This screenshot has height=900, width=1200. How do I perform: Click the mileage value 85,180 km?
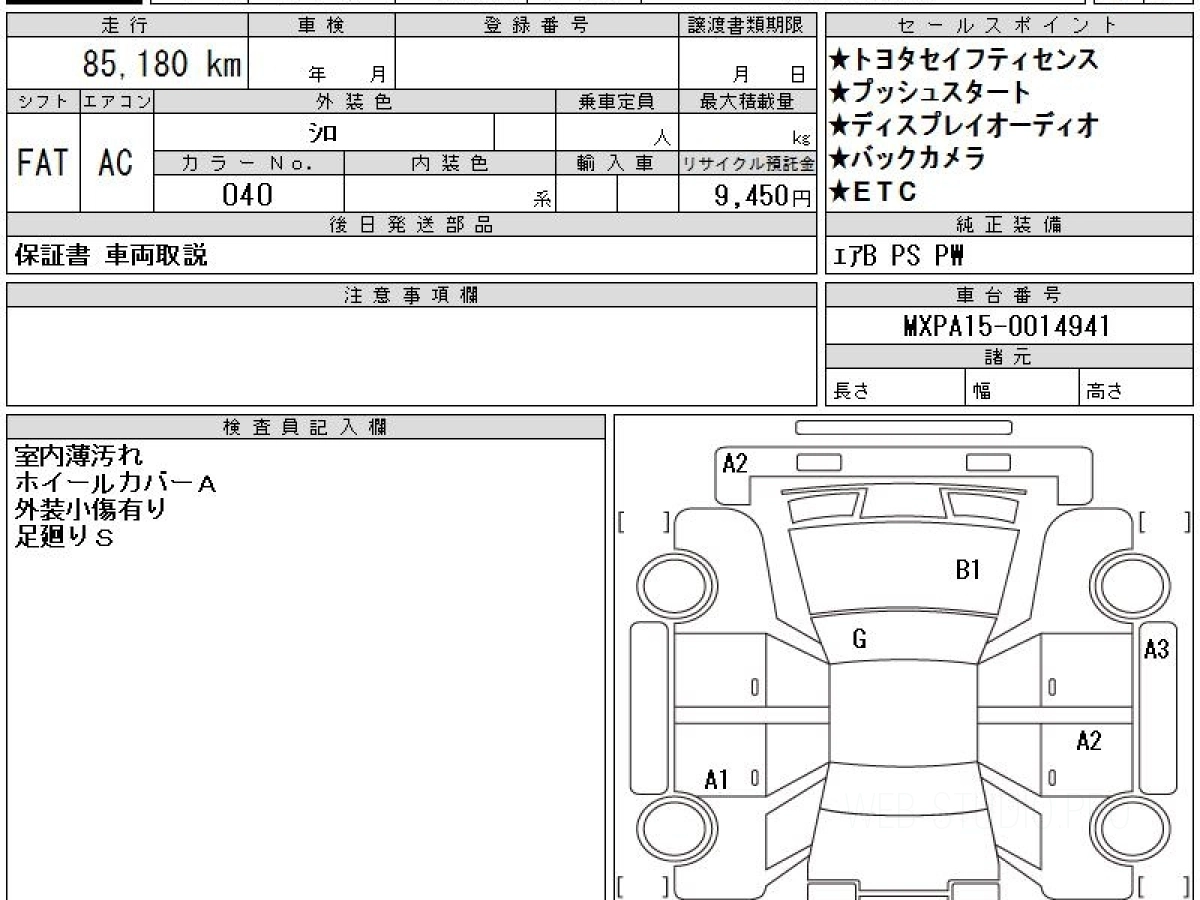point(161,64)
